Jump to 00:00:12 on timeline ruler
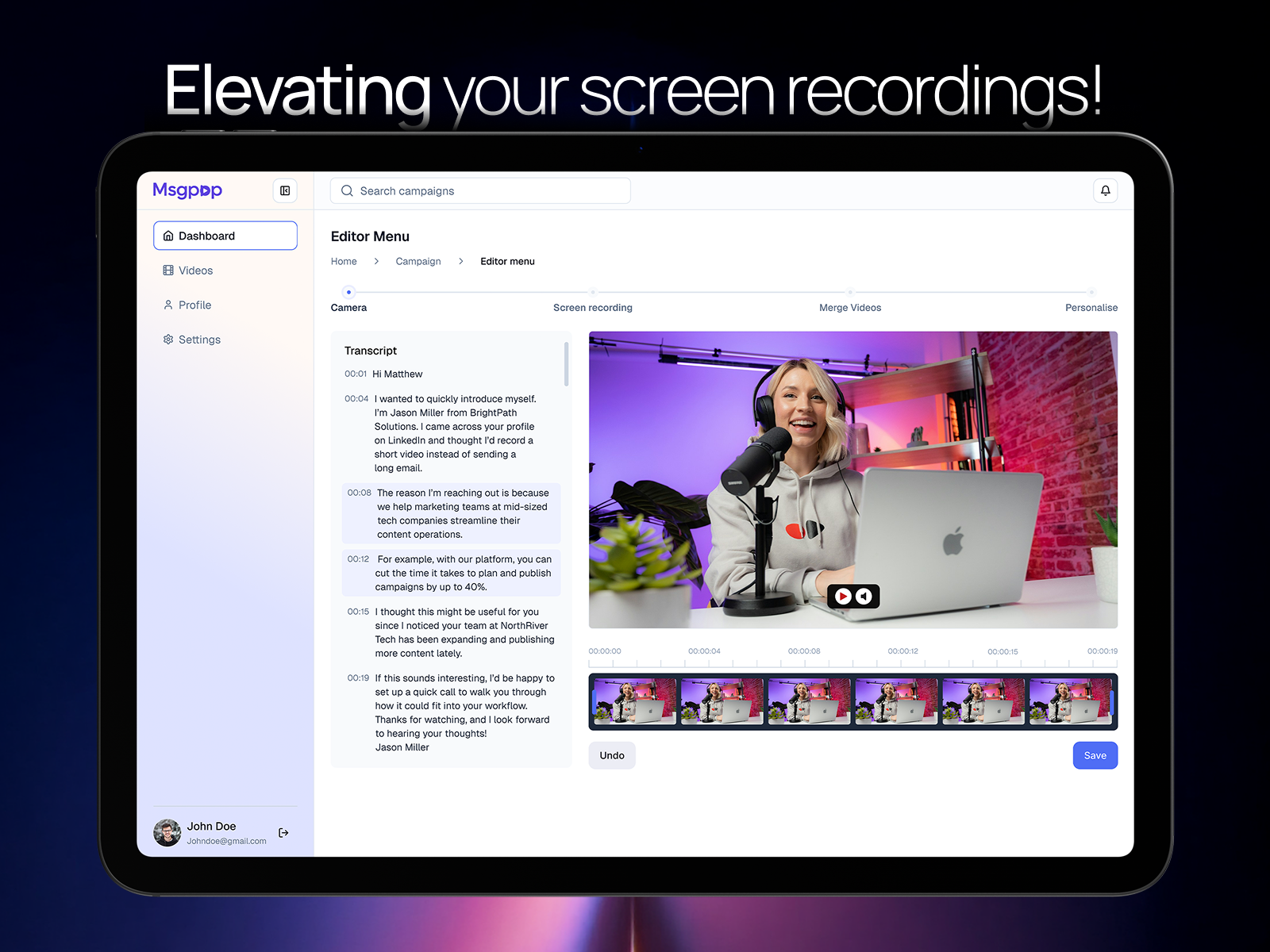 click(903, 651)
